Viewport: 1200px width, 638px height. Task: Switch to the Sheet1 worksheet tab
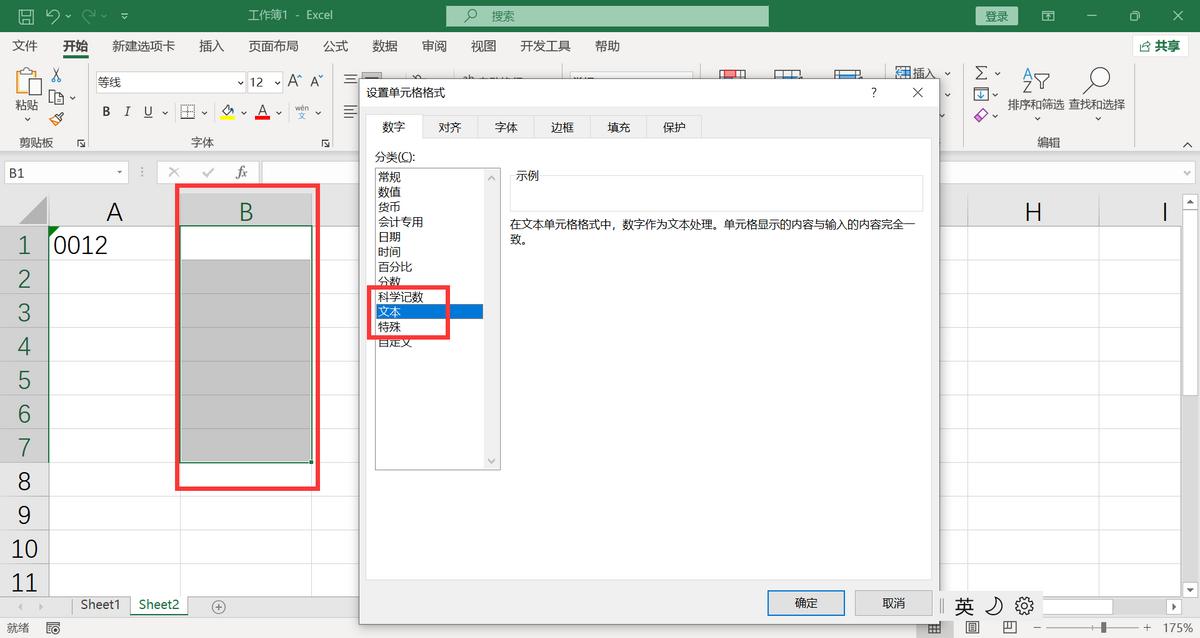100,604
